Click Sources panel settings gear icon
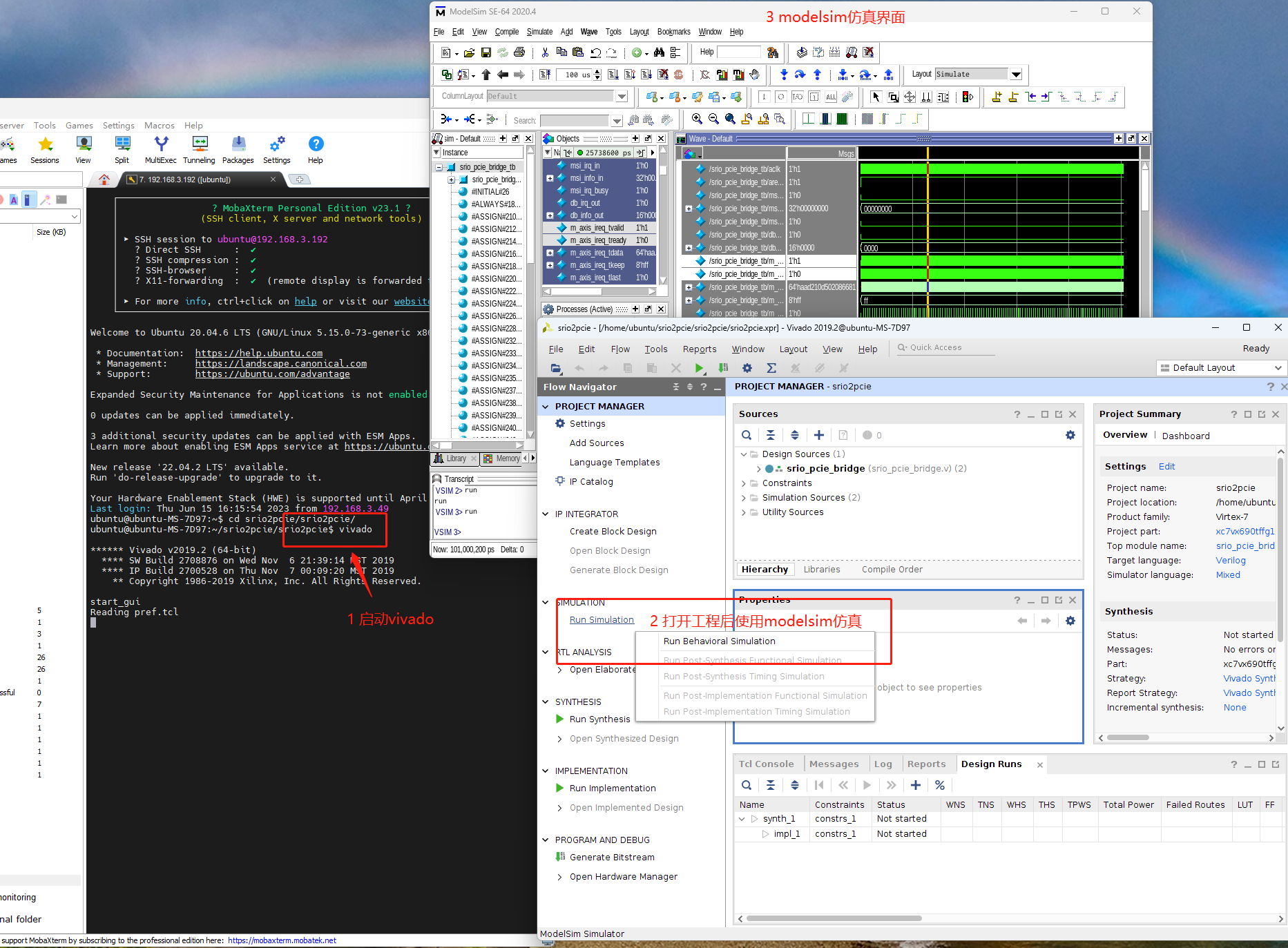 [1070, 435]
